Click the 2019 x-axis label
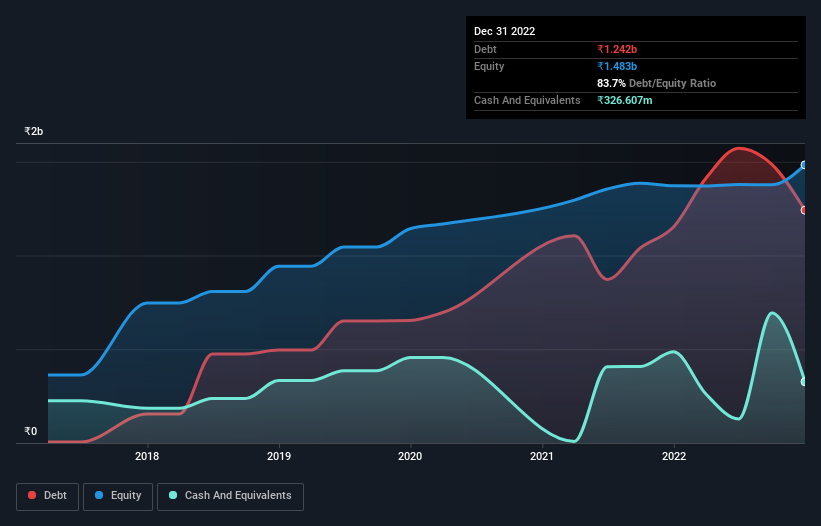 [x=279, y=456]
